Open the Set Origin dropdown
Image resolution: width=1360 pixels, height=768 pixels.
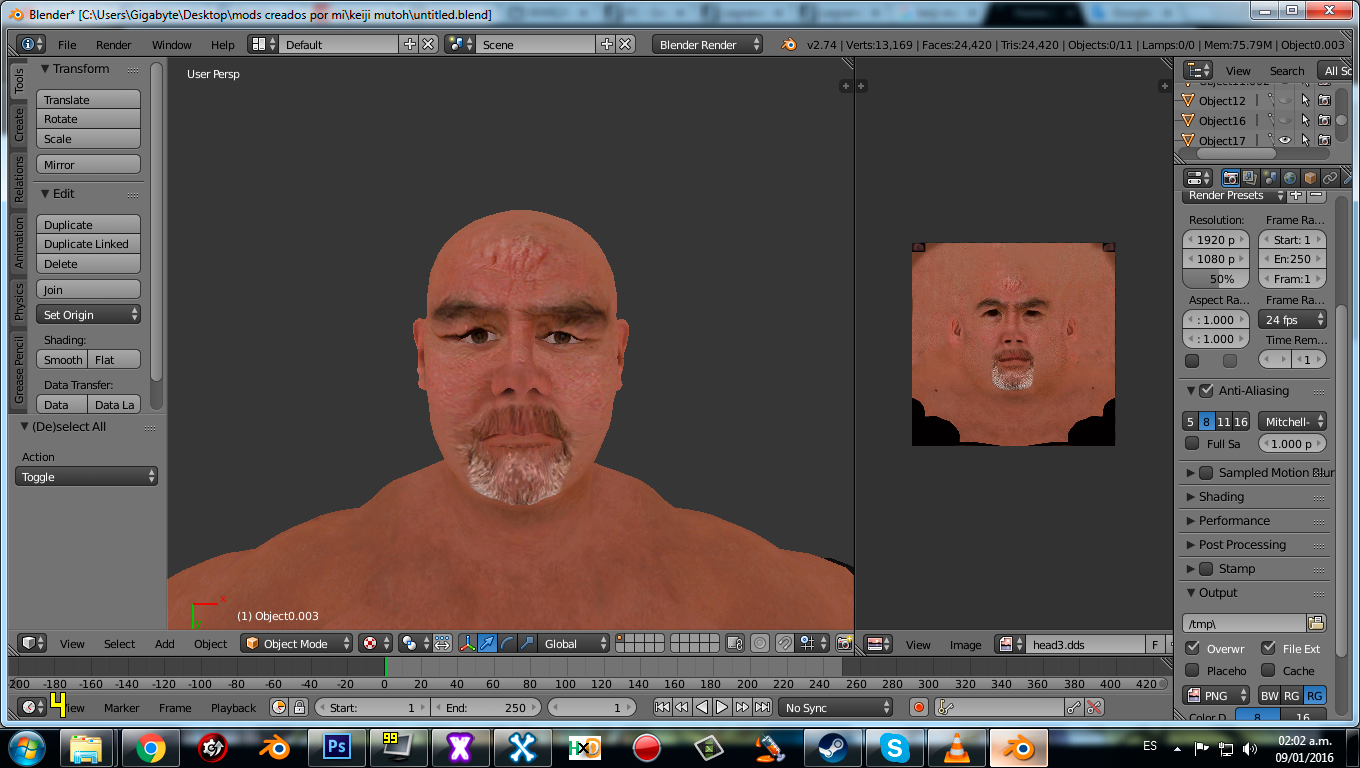point(89,314)
